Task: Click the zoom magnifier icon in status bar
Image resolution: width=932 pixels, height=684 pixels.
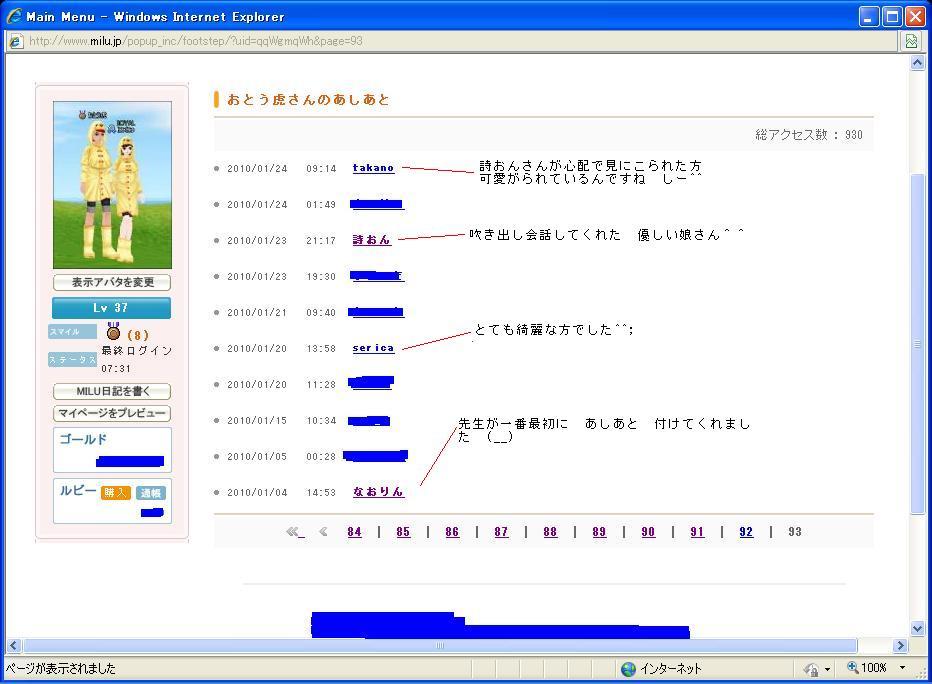Action: [x=853, y=668]
